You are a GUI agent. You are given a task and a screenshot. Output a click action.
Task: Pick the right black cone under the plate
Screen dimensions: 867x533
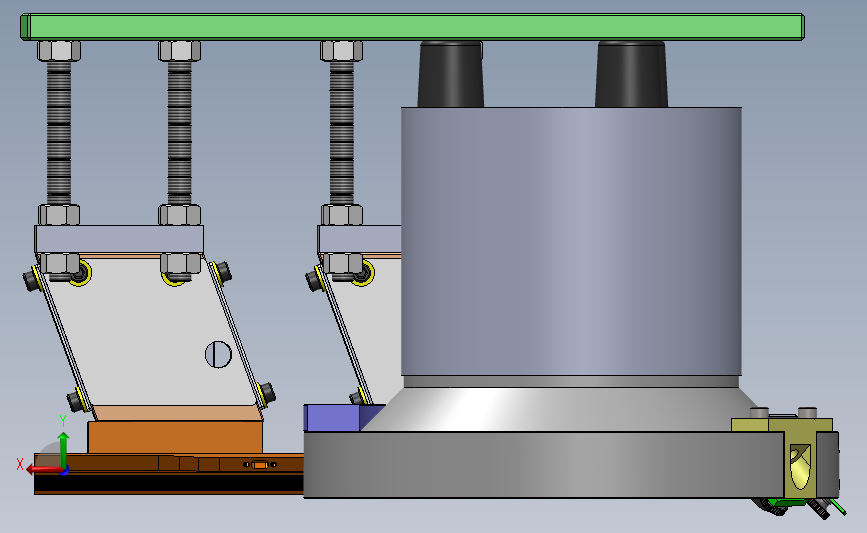[x=631, y=74]
